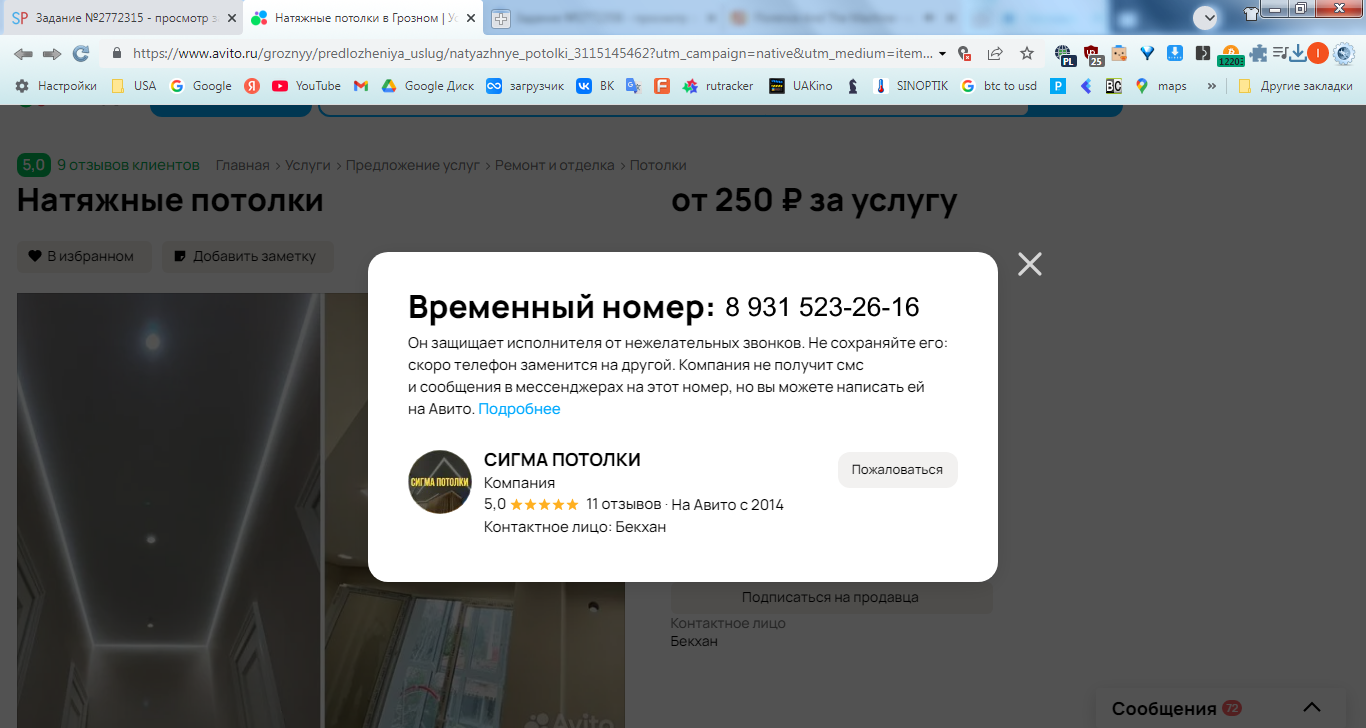Open the Google Диск bookmark
The height and width of the screenshot is (728, 1366).
coord(427,86)
